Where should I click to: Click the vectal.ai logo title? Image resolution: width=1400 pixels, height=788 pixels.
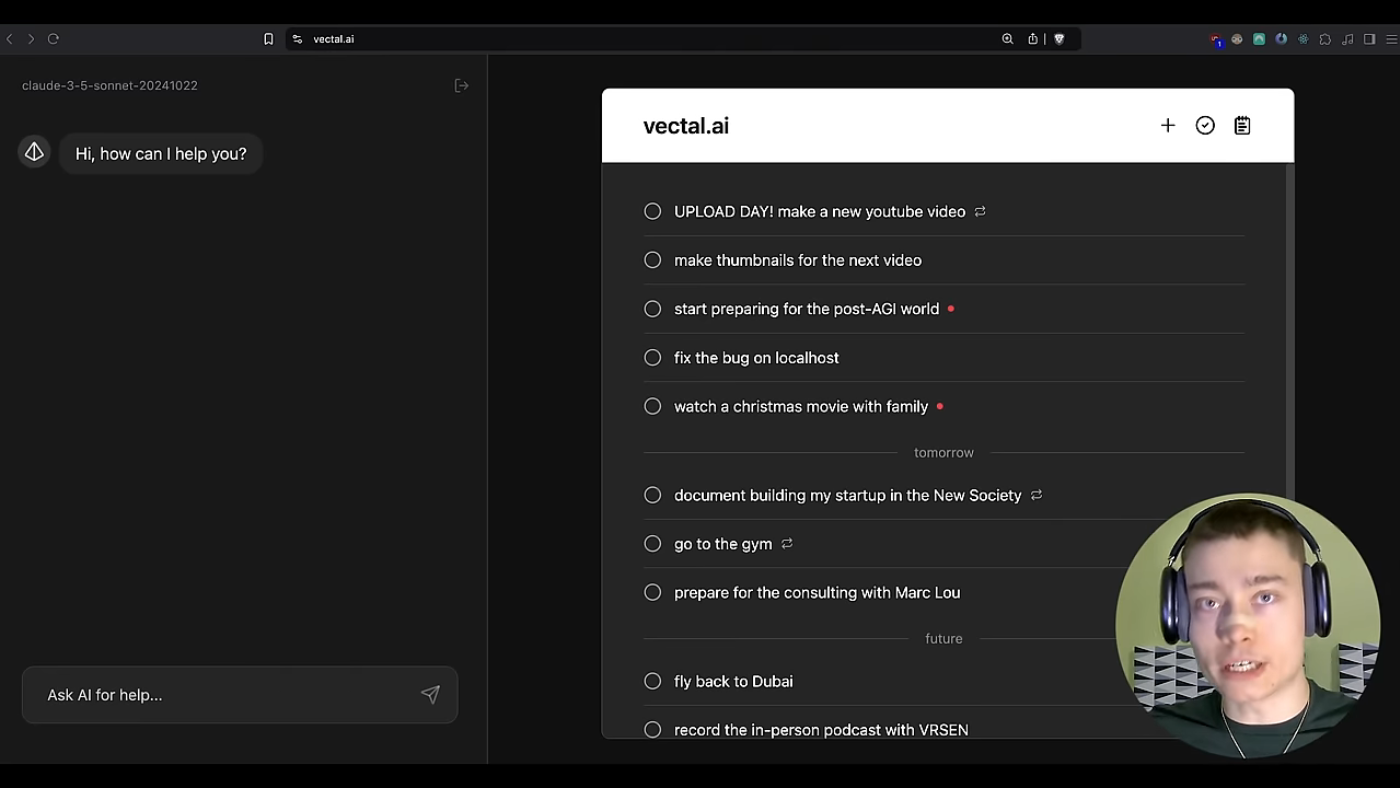pyautogui.click(x=686, y=126)
